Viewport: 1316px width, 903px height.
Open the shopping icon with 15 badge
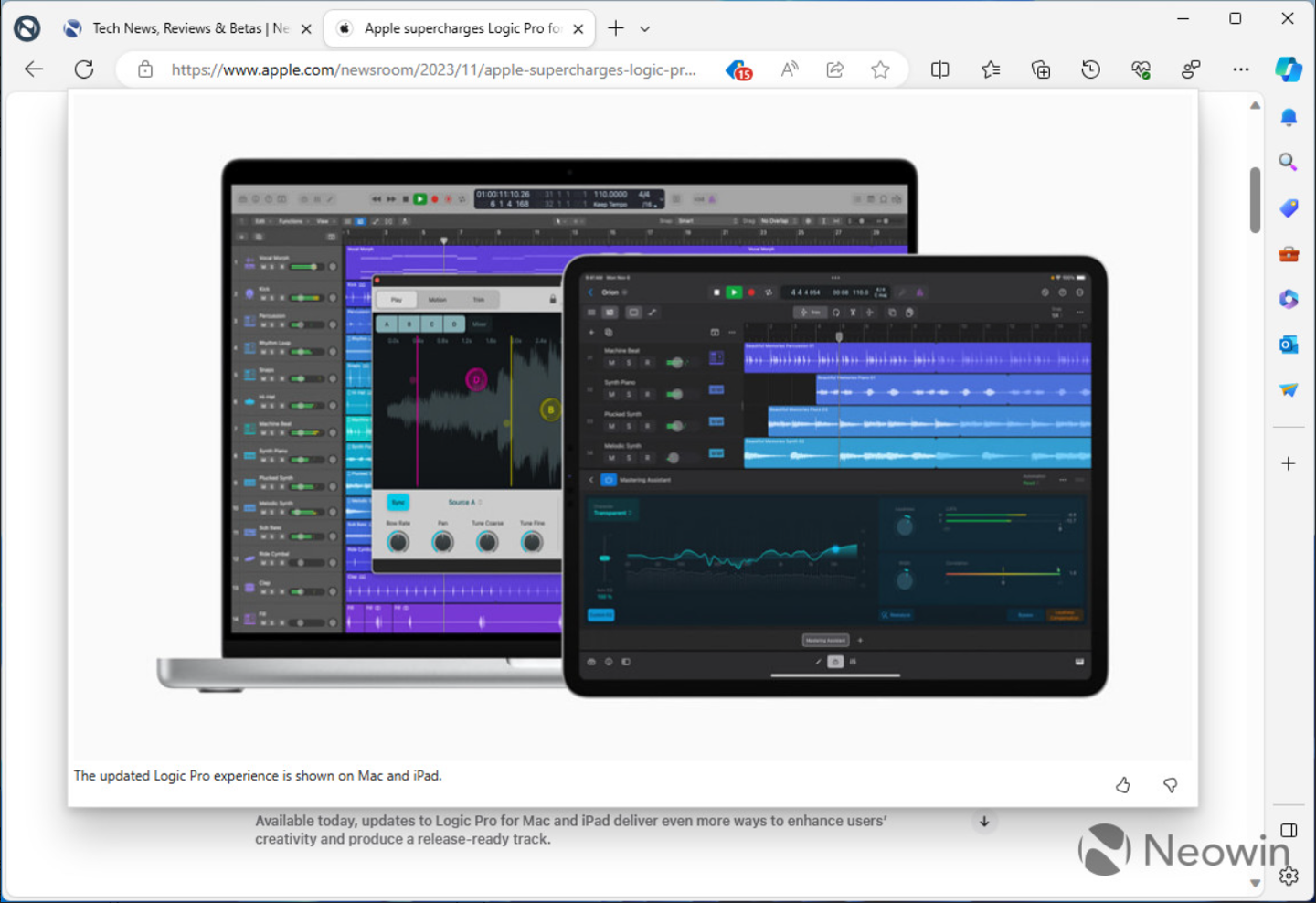pyautogui.click(x=738, y=70)
